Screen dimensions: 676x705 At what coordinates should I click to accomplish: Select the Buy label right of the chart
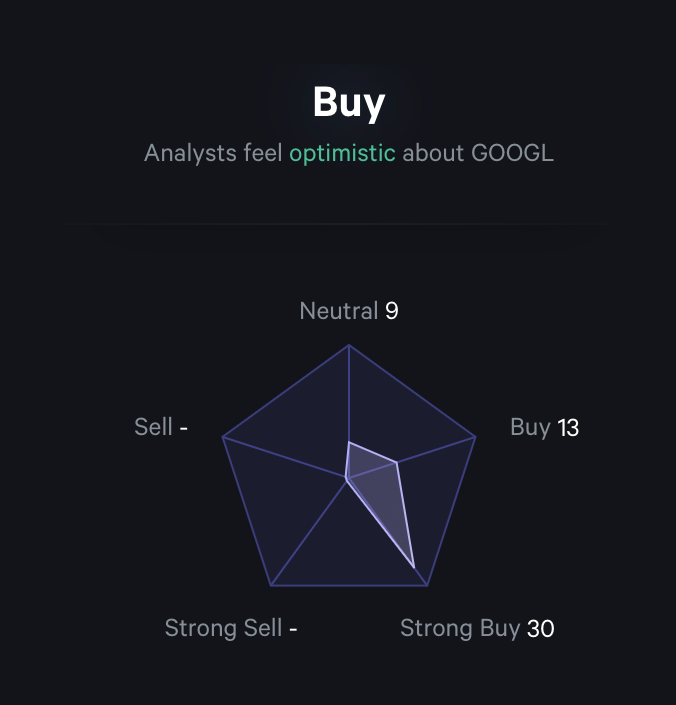(530, 428)
